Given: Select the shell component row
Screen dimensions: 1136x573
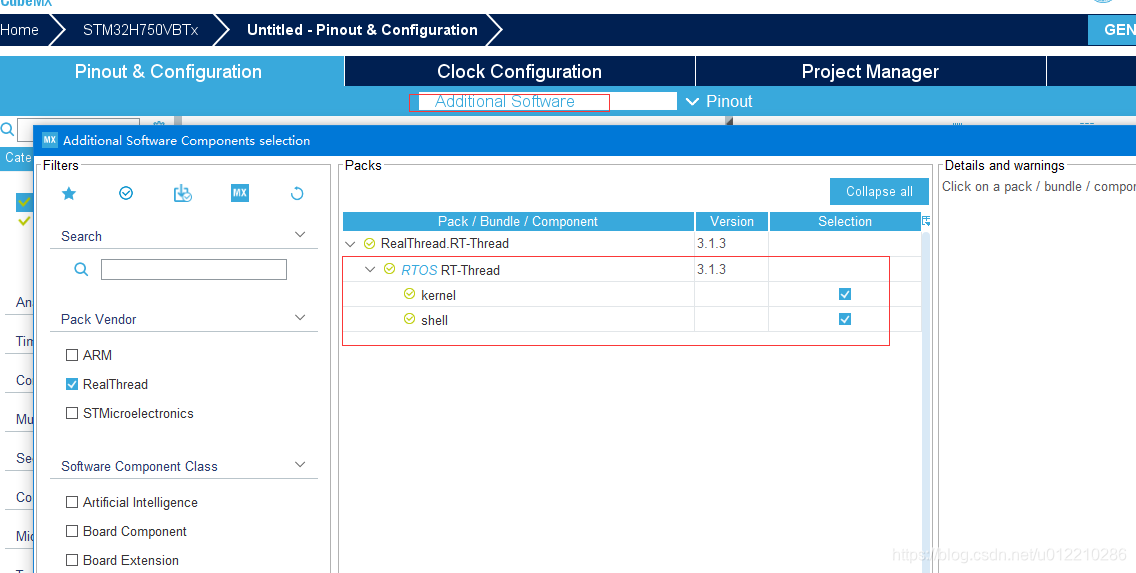Looking at the screenshot, I should click(x=632, y=319).
